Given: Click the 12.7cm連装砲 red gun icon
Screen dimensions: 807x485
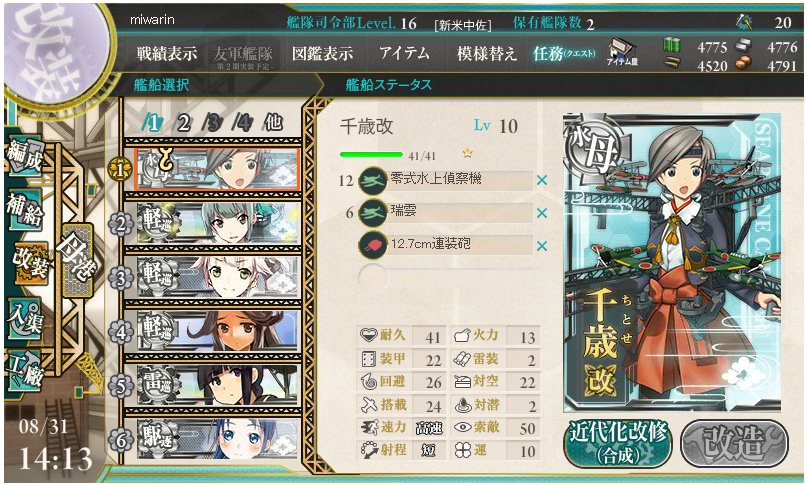Looking at the screenshot, I should (x=373, y=246).
